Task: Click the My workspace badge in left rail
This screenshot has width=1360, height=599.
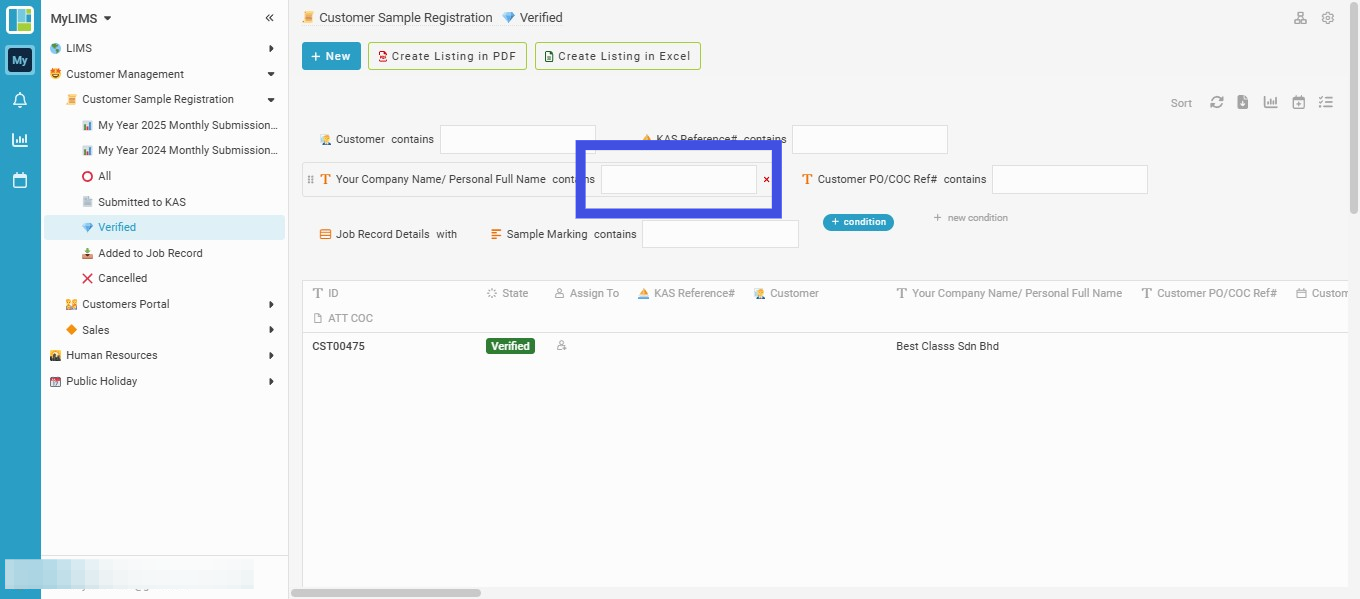Action: coord(20,60)
